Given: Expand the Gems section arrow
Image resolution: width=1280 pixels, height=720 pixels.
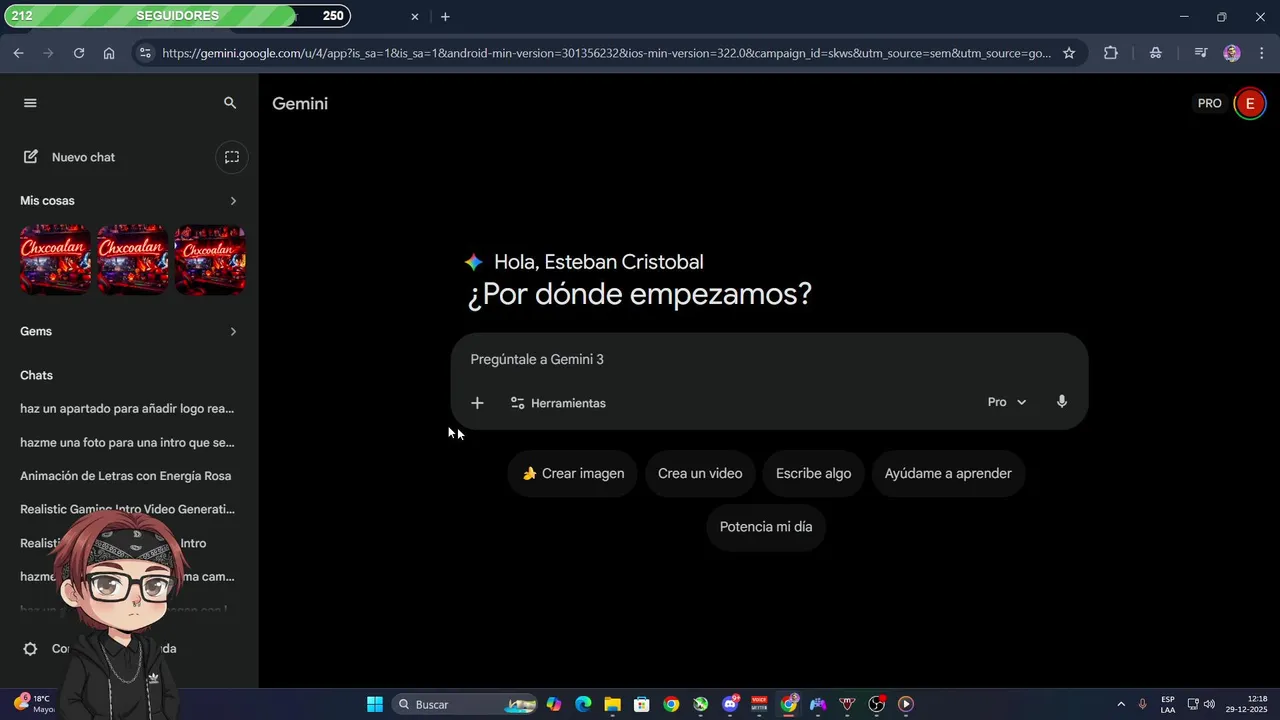Looking at the screenshot, I should click(233, 331).
